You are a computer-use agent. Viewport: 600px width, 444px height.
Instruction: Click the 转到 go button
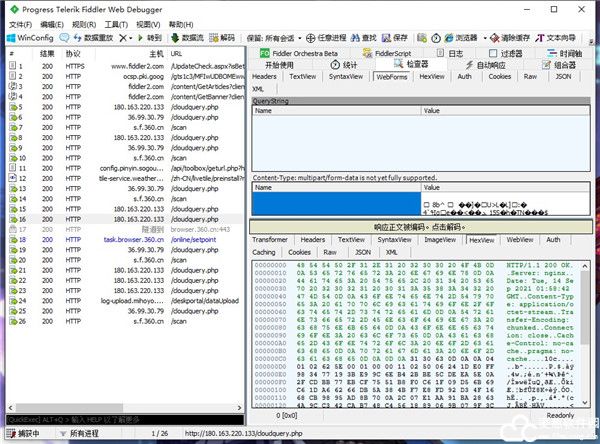[x=150, y=38]
